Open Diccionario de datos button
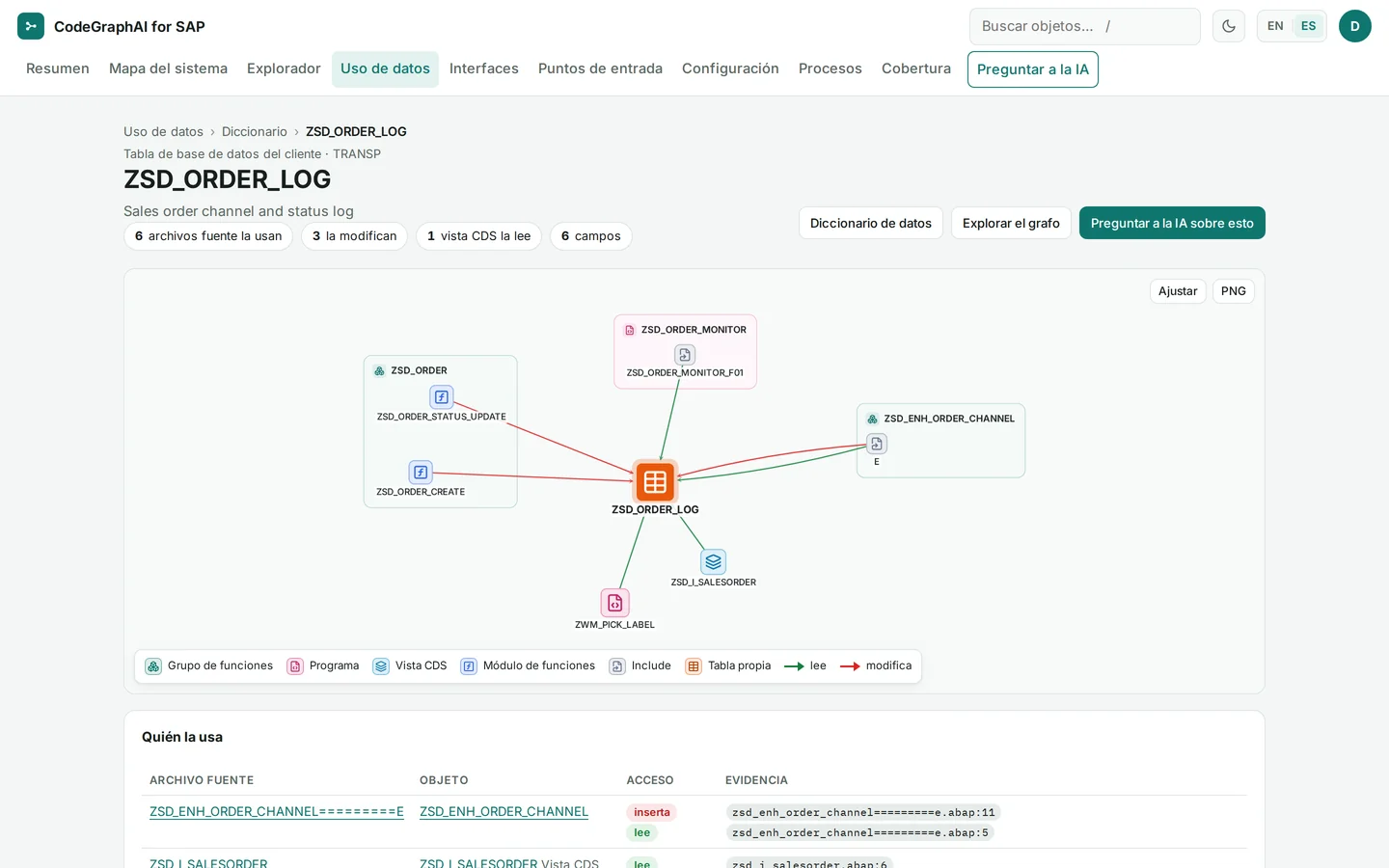 [871, 223]
